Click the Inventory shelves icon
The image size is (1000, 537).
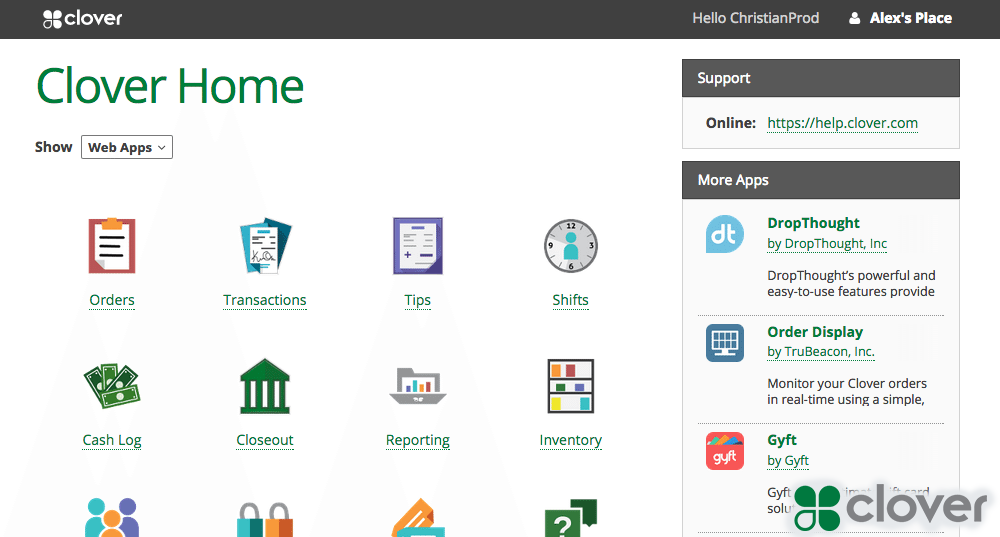[570, 386]
